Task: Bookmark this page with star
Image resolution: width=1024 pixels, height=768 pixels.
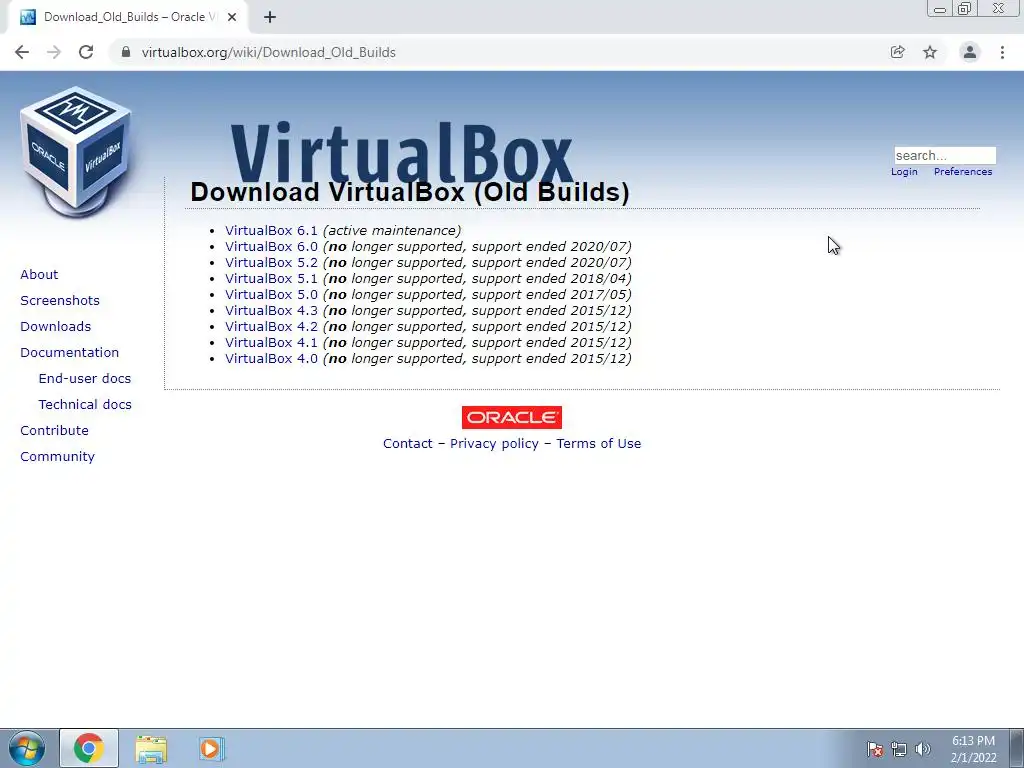Action: click(930, 52)
